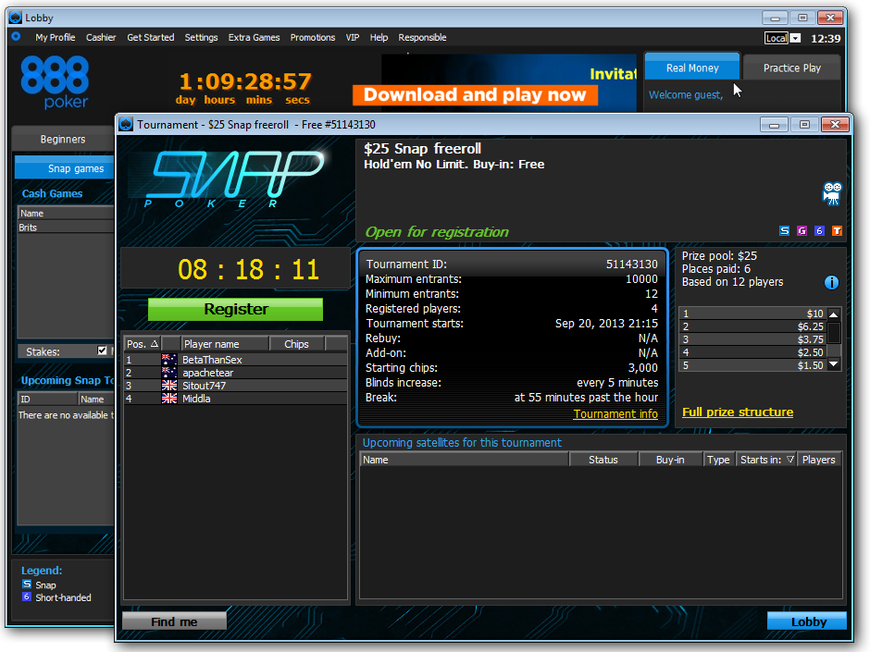
Task: Sort satellites by Type column
Action: [719, 459]
